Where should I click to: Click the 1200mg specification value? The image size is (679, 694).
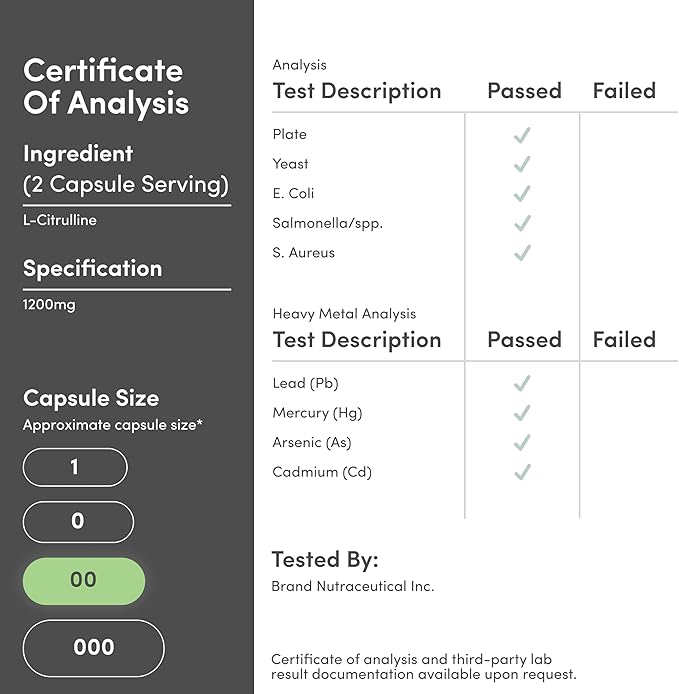coord(49,304)
